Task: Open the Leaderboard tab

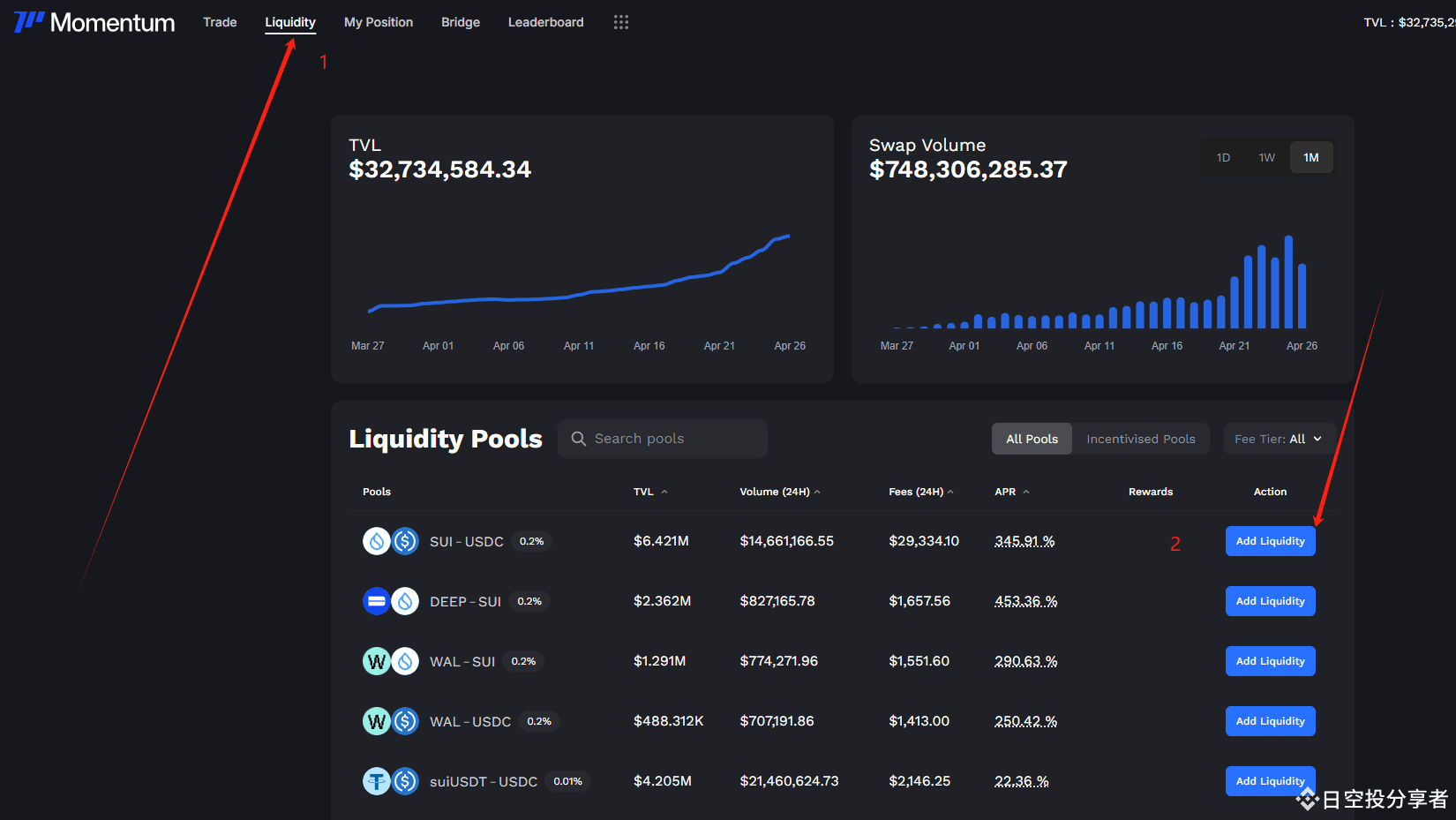Action: pyautogui.click(x=546, y=22)
